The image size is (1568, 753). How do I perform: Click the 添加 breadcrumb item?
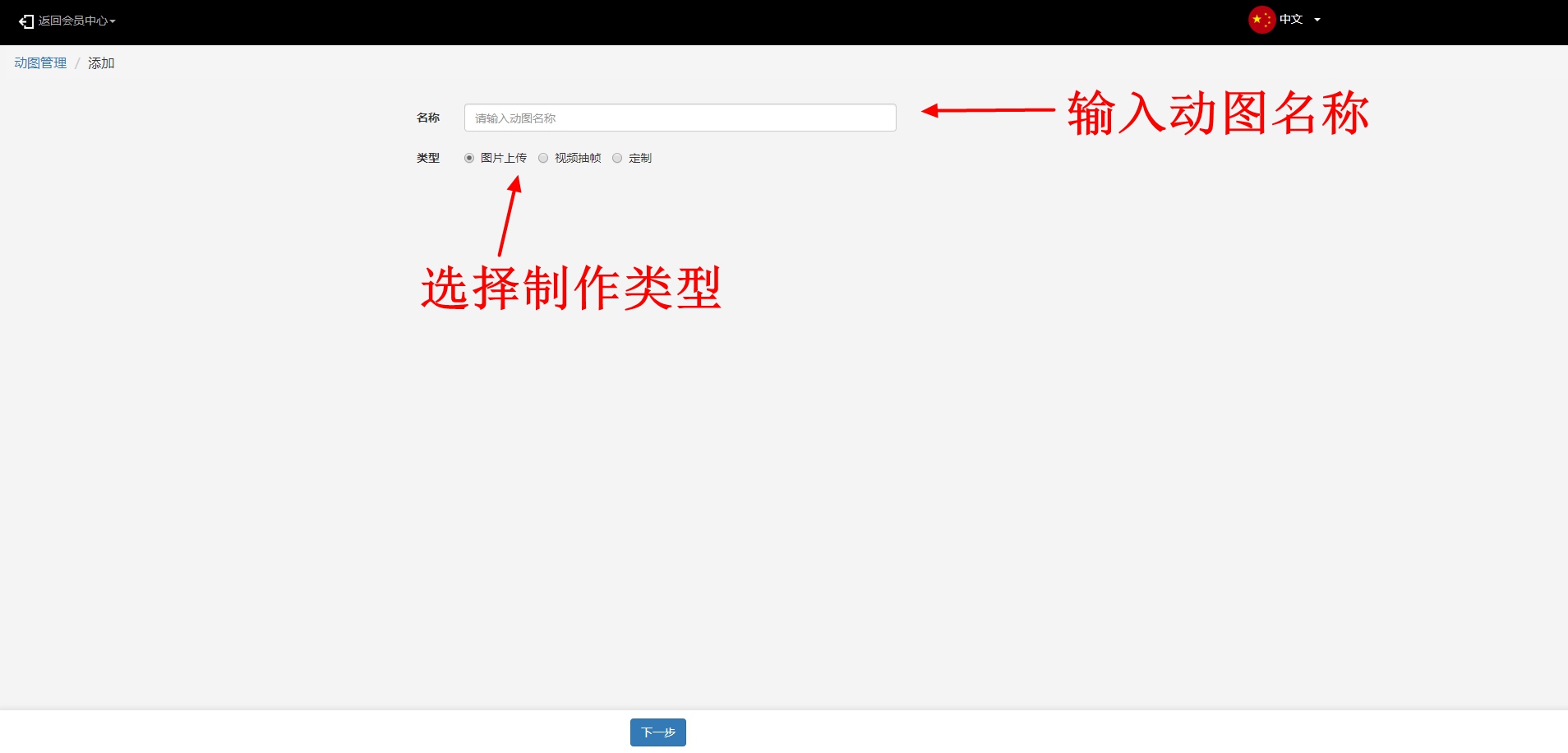coord(101,63)
